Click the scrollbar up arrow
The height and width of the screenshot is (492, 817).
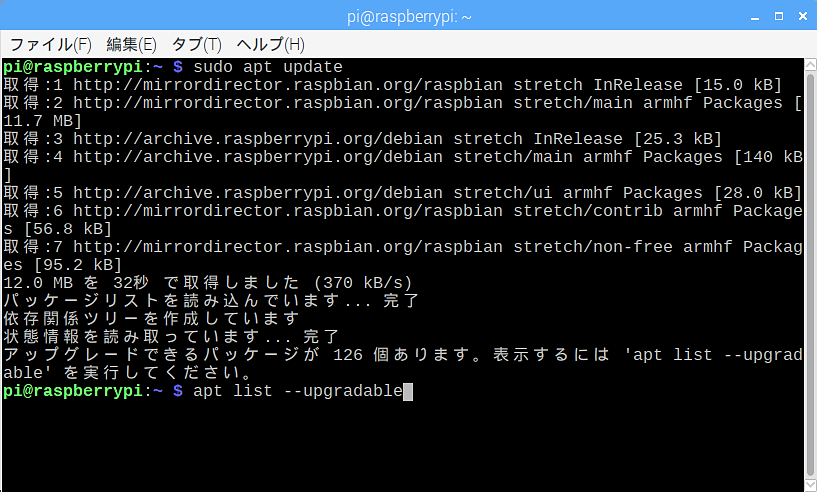tap(811, 65)
